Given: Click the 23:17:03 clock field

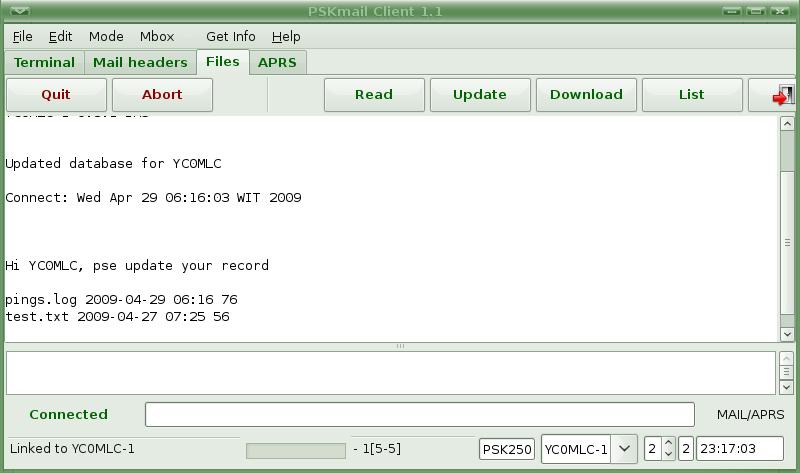Looking at the screenshot, I should tap(740, 449).
